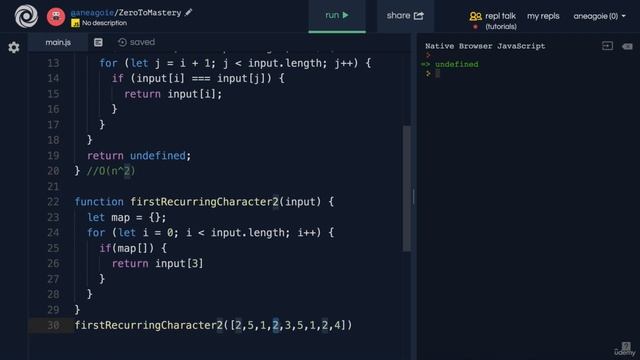640x360 pixels.
Task: Open the share button
Action: pos(405,16)
